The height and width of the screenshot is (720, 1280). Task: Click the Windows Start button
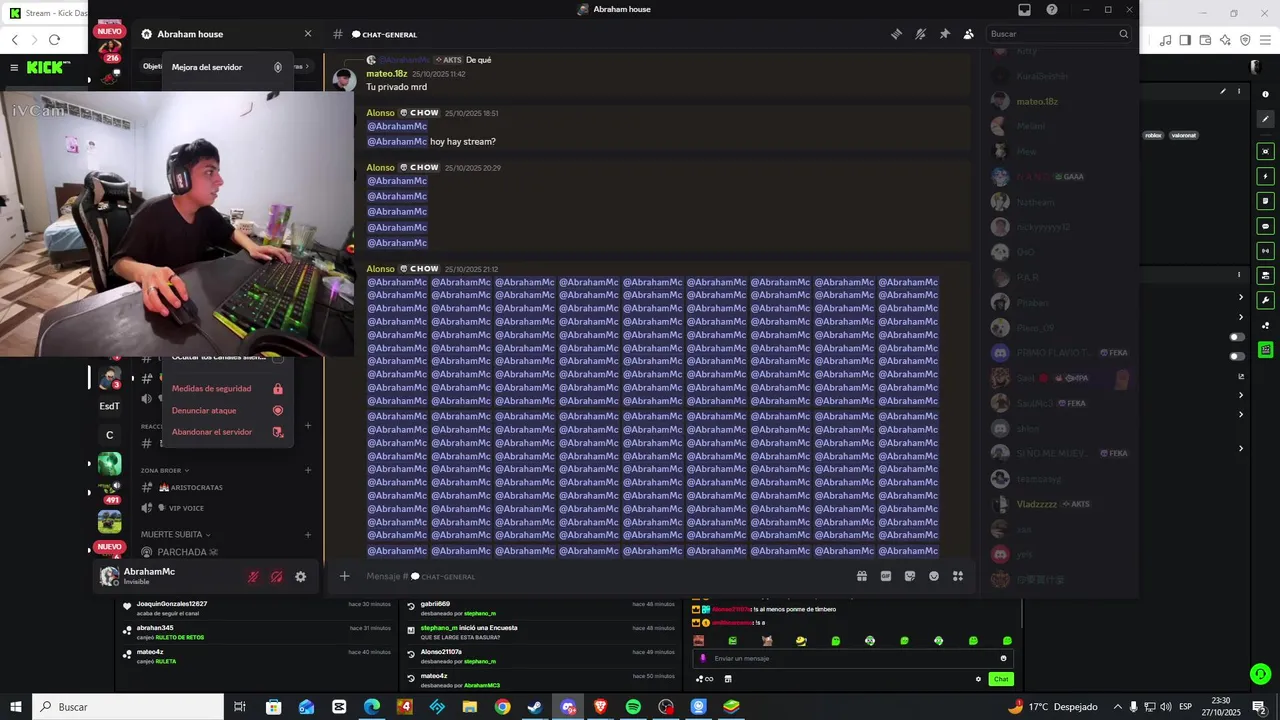[x=16, y=707]
